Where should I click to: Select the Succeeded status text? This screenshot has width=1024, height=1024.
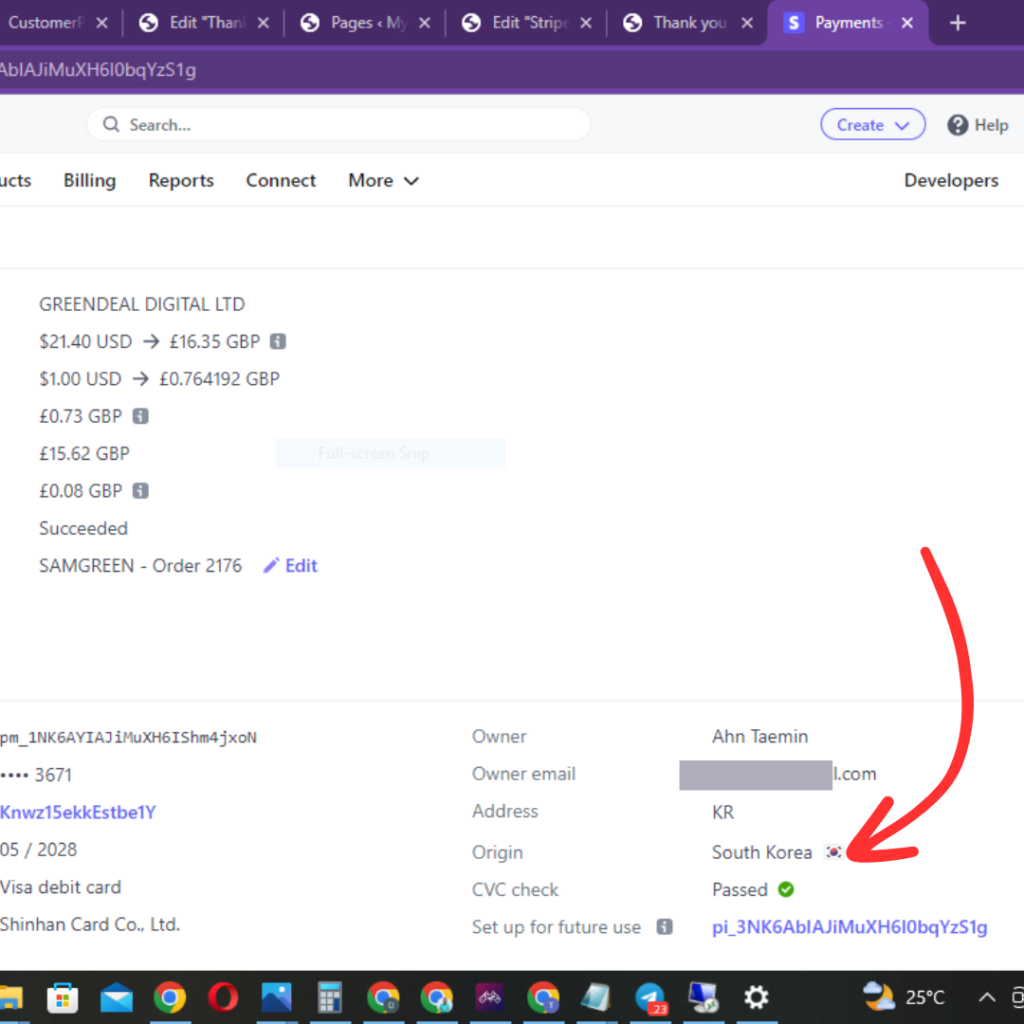pos(83,528)
